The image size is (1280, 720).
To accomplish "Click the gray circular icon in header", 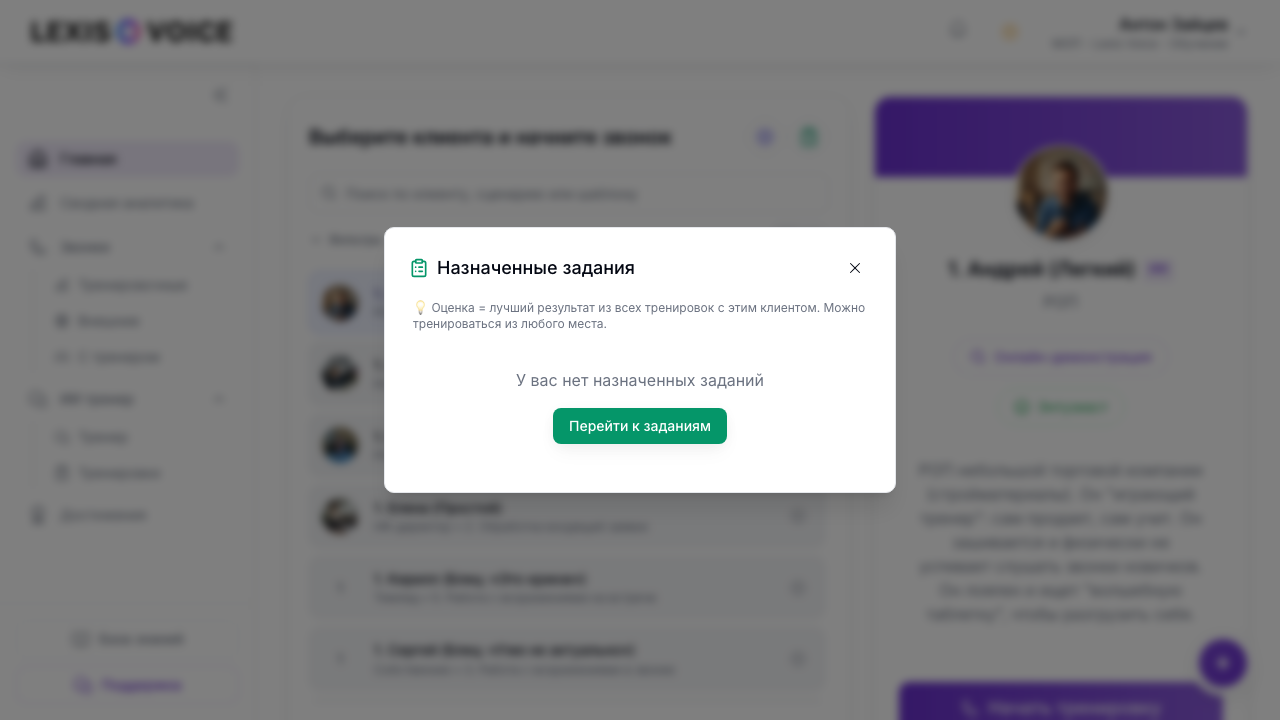I will pos(958,31).
